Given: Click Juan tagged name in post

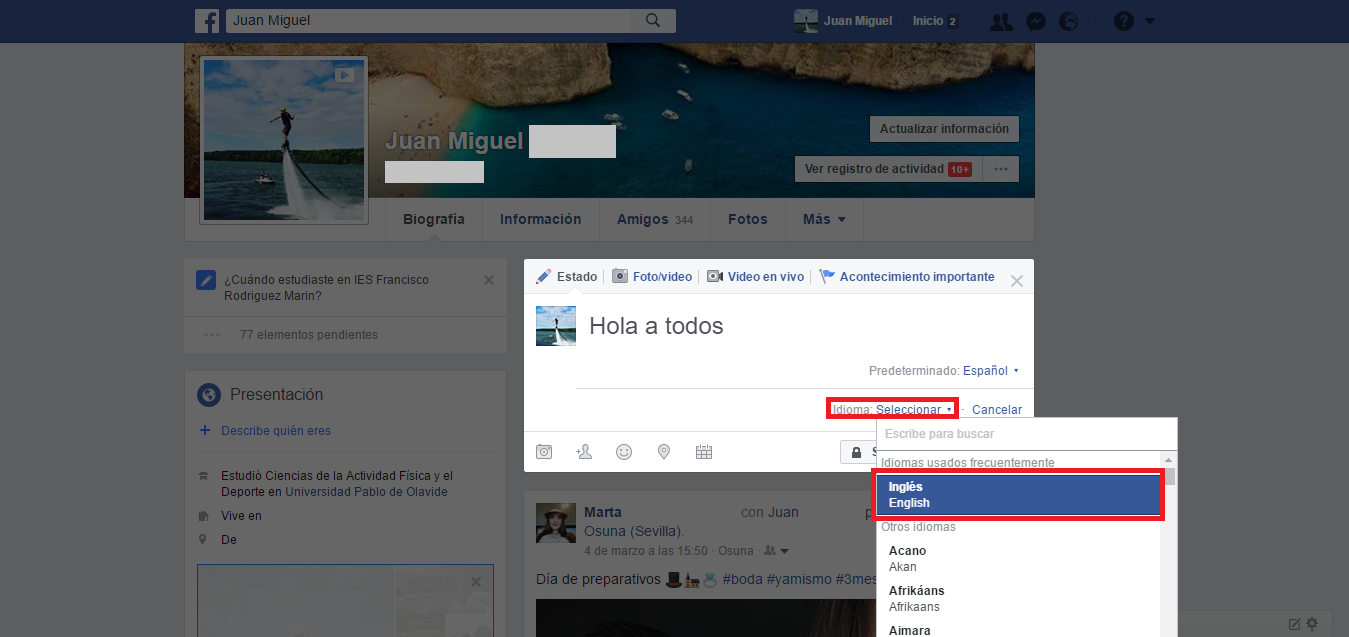Looking at the screenshot, I should (x=783, y=512).
